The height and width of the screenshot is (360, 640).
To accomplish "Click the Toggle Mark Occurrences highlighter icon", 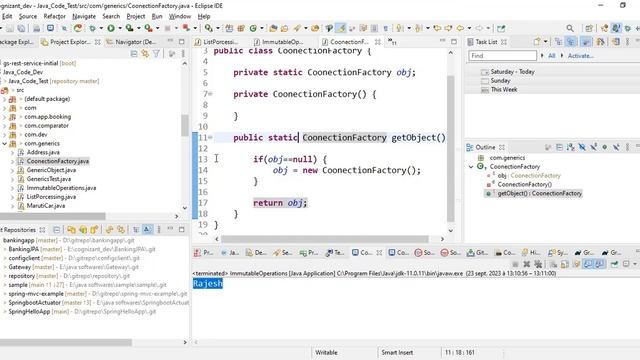I will point(340,28).
